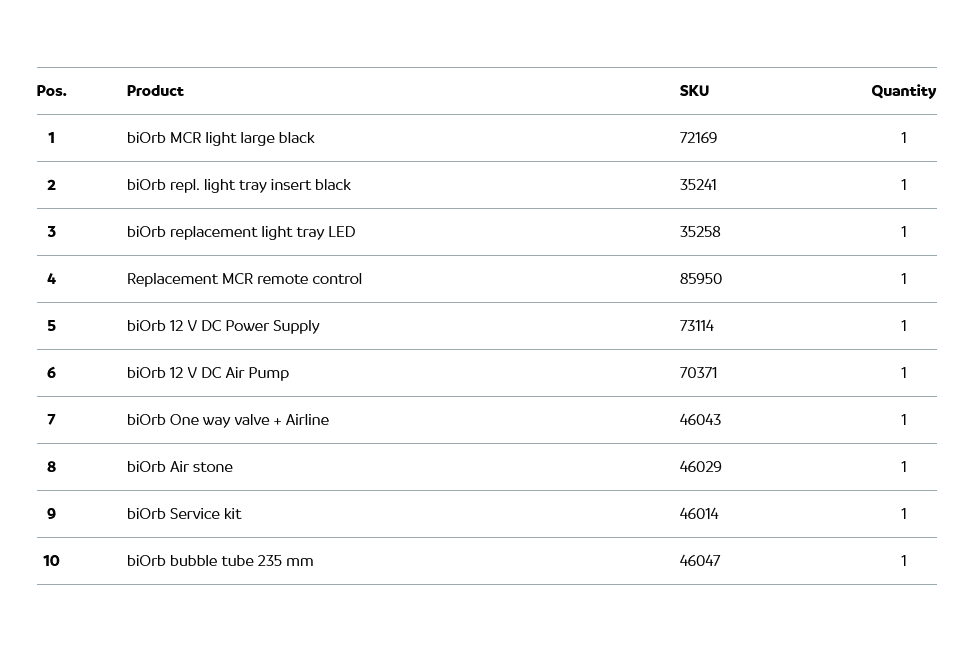The width and height of the screenshot is (963, 652).
Task: Click Replacement MCR remote control product
Action: point(244,279)
